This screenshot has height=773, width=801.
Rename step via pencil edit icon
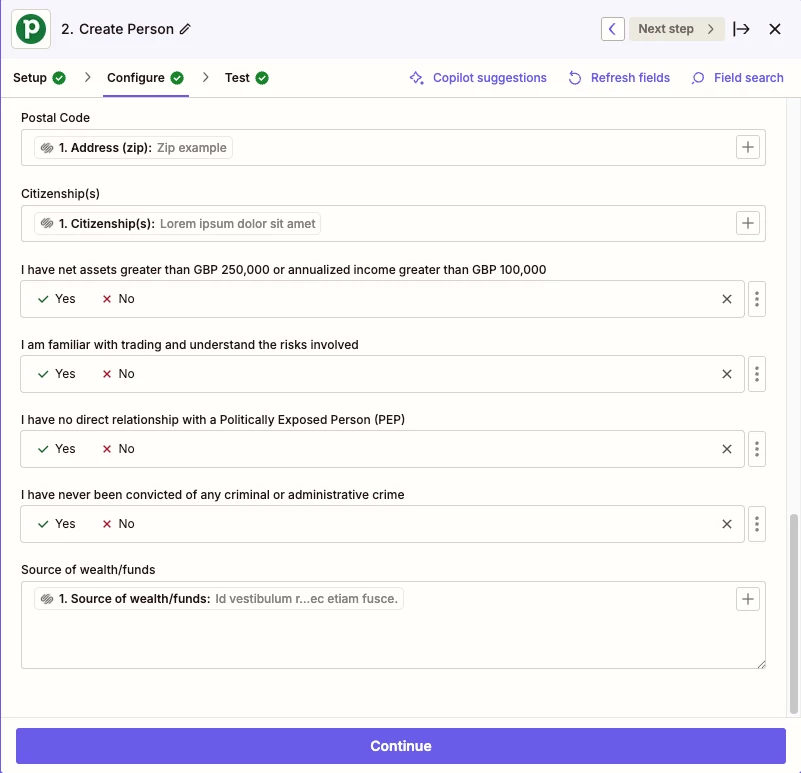click(185, 29)
